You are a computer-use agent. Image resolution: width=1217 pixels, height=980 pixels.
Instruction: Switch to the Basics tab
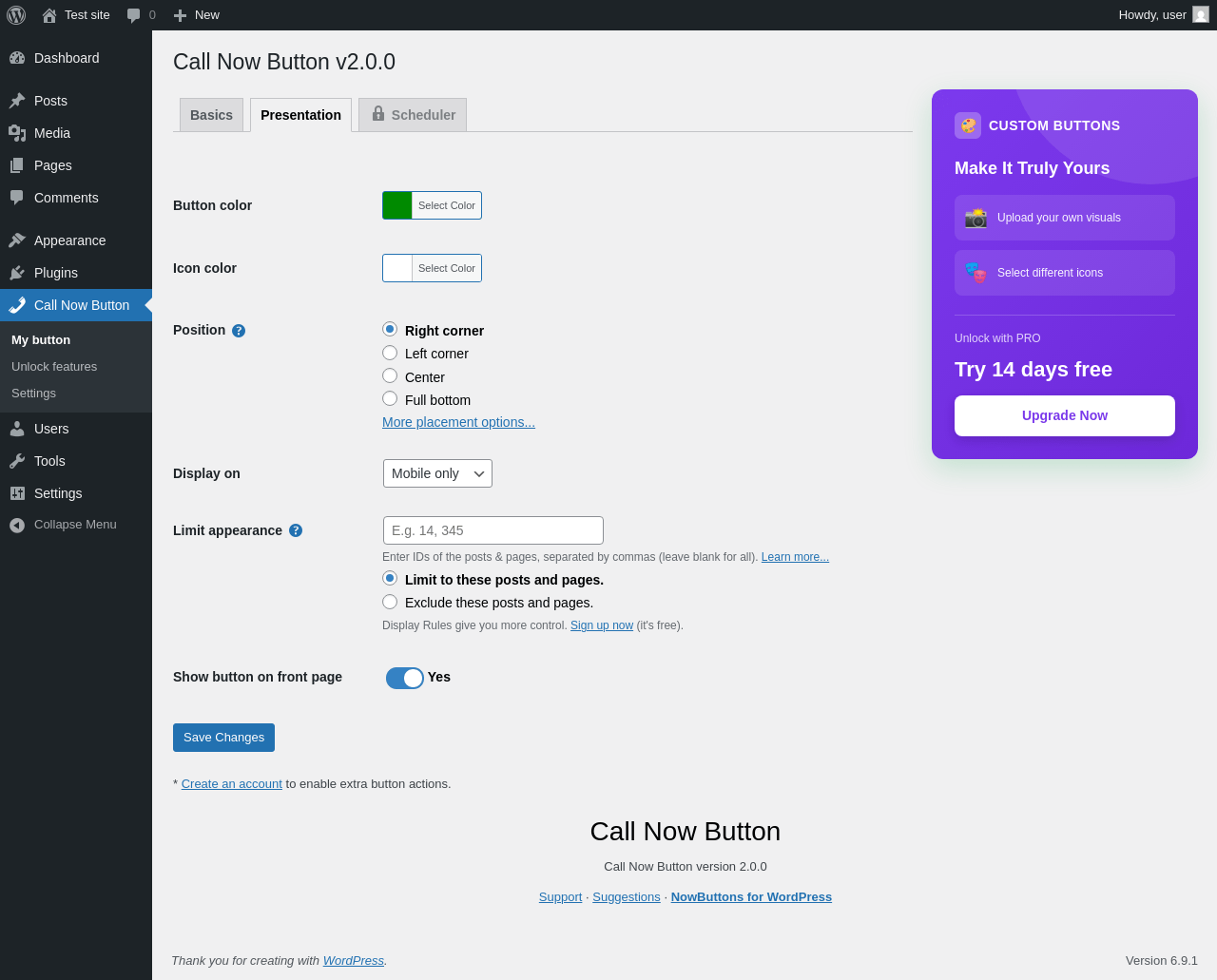pyautogui.click(x=211, y=115)
